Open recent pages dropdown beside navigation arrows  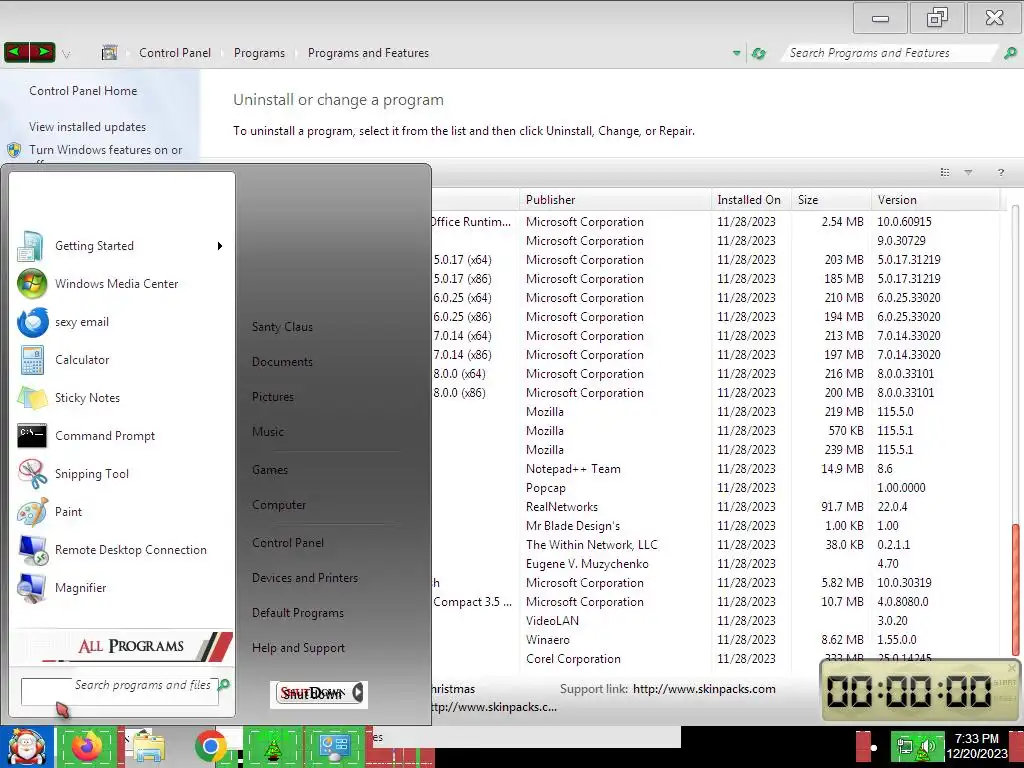click(x=66, y=54)
